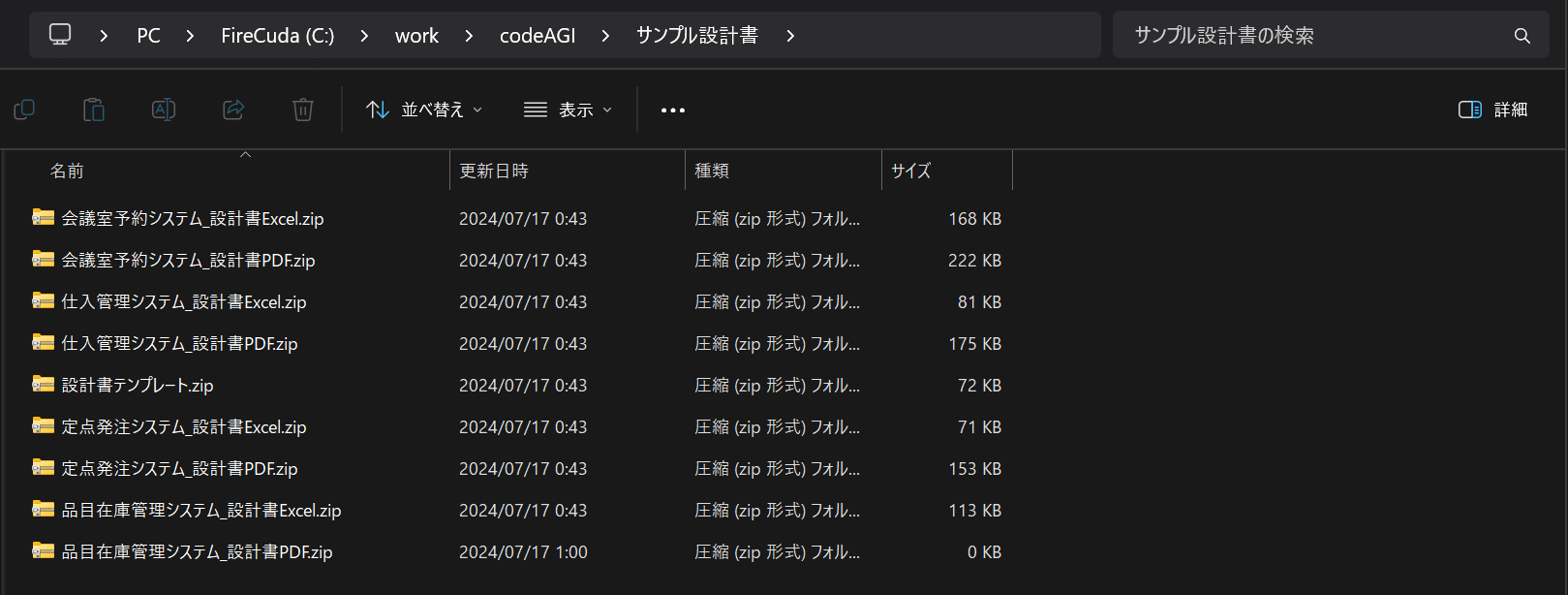Select file 品目在庫管理システム_設計書Excel.zip
Screen dimensions: 1568x595
201,511
